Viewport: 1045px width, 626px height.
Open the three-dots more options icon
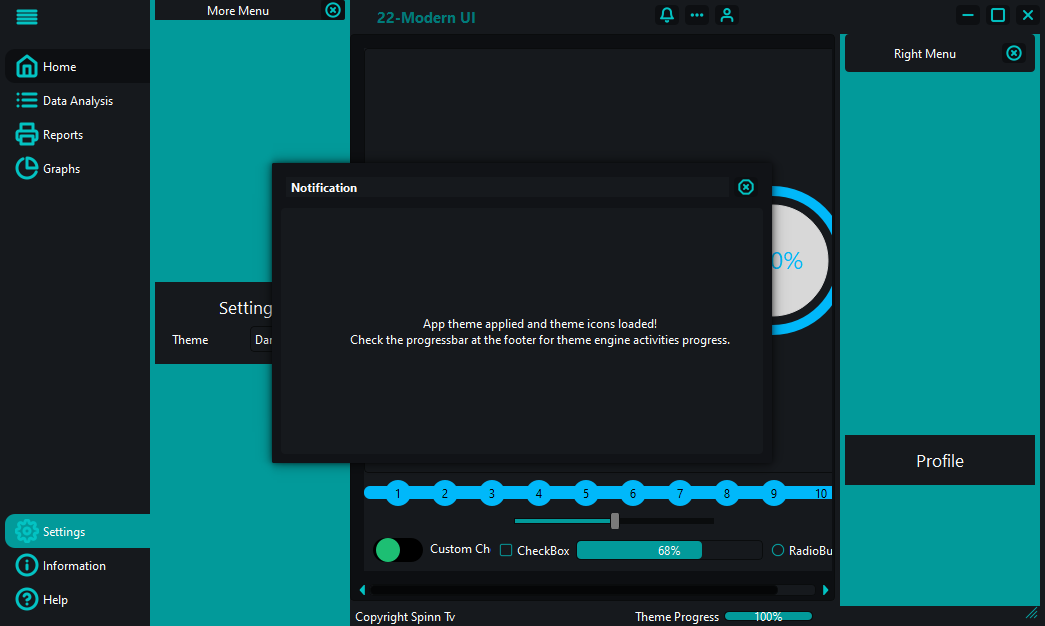(x=696, y=15)
